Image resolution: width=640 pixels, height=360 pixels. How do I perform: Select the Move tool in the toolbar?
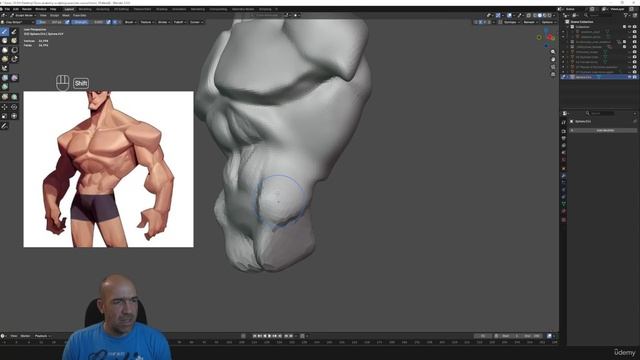(x=4, y=107)
